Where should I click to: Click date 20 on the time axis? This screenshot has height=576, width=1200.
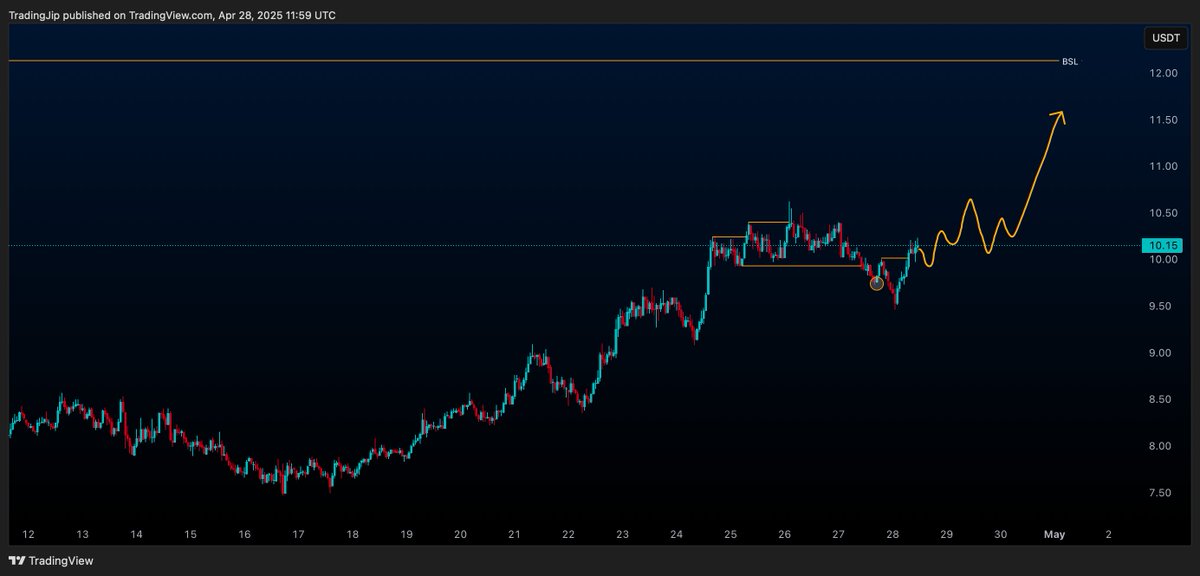tap(460, 535)
